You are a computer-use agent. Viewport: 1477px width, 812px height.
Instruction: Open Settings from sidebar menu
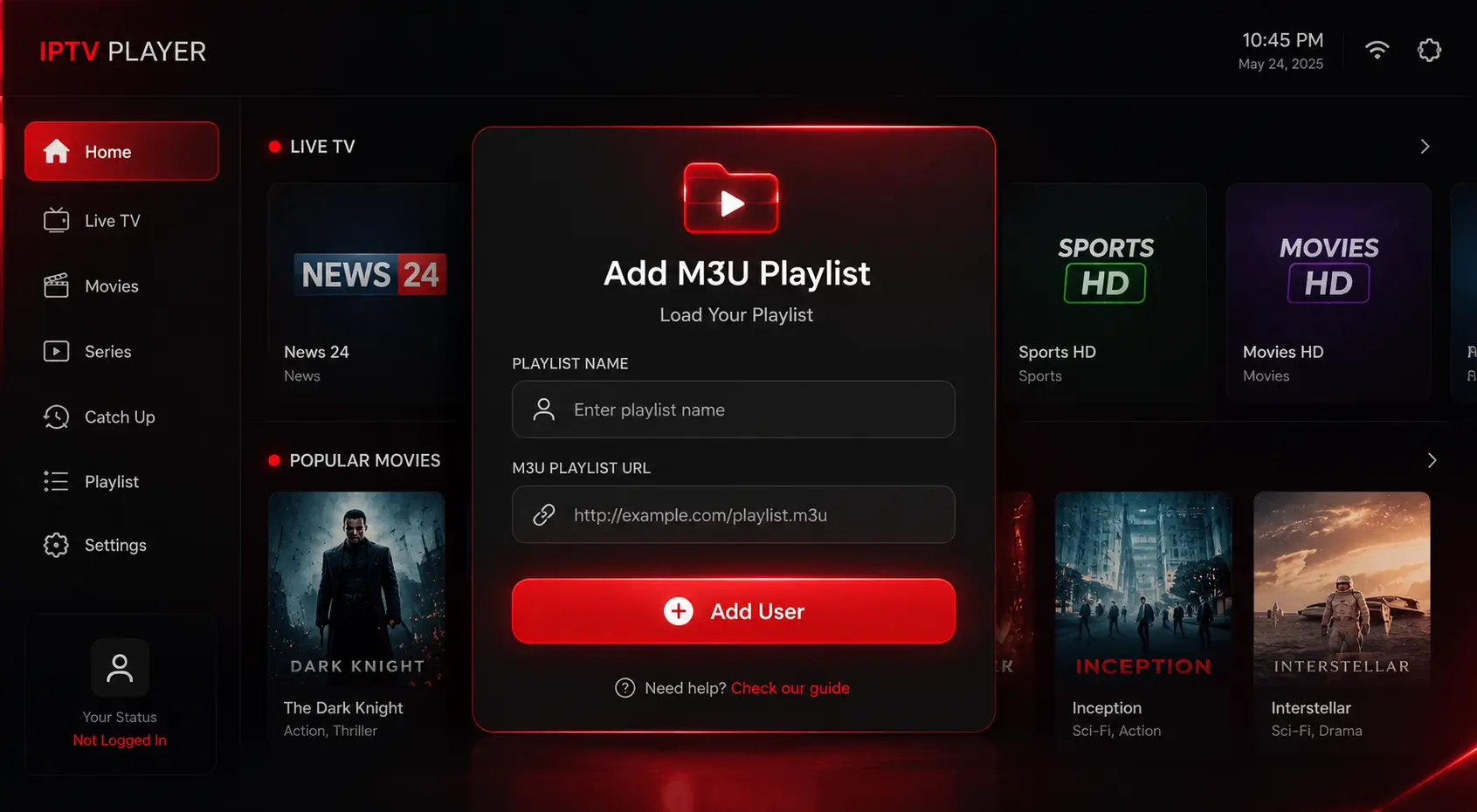(121, 545)
